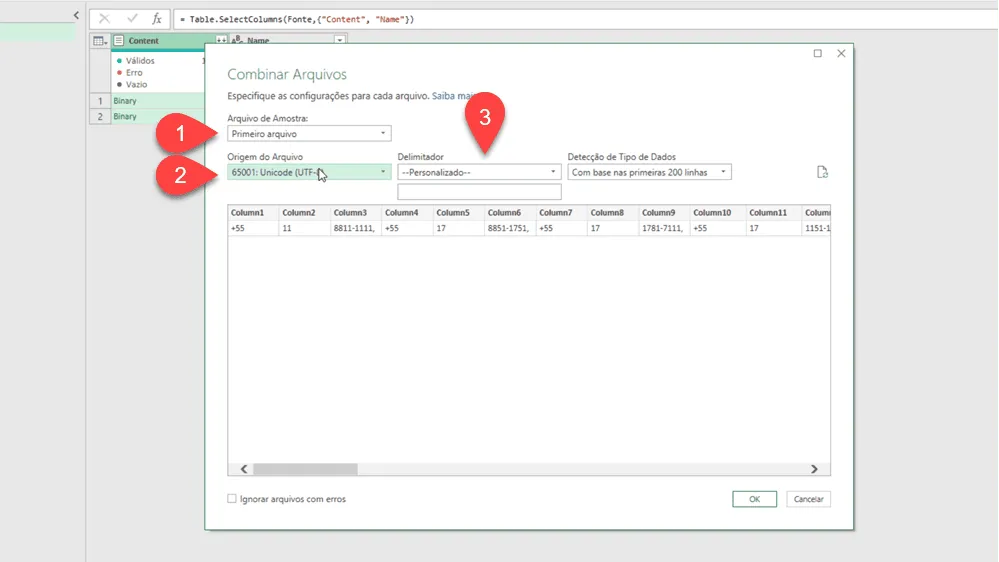Enable Ignorar arquivos com erros checkbox

[x=232, y=499]
